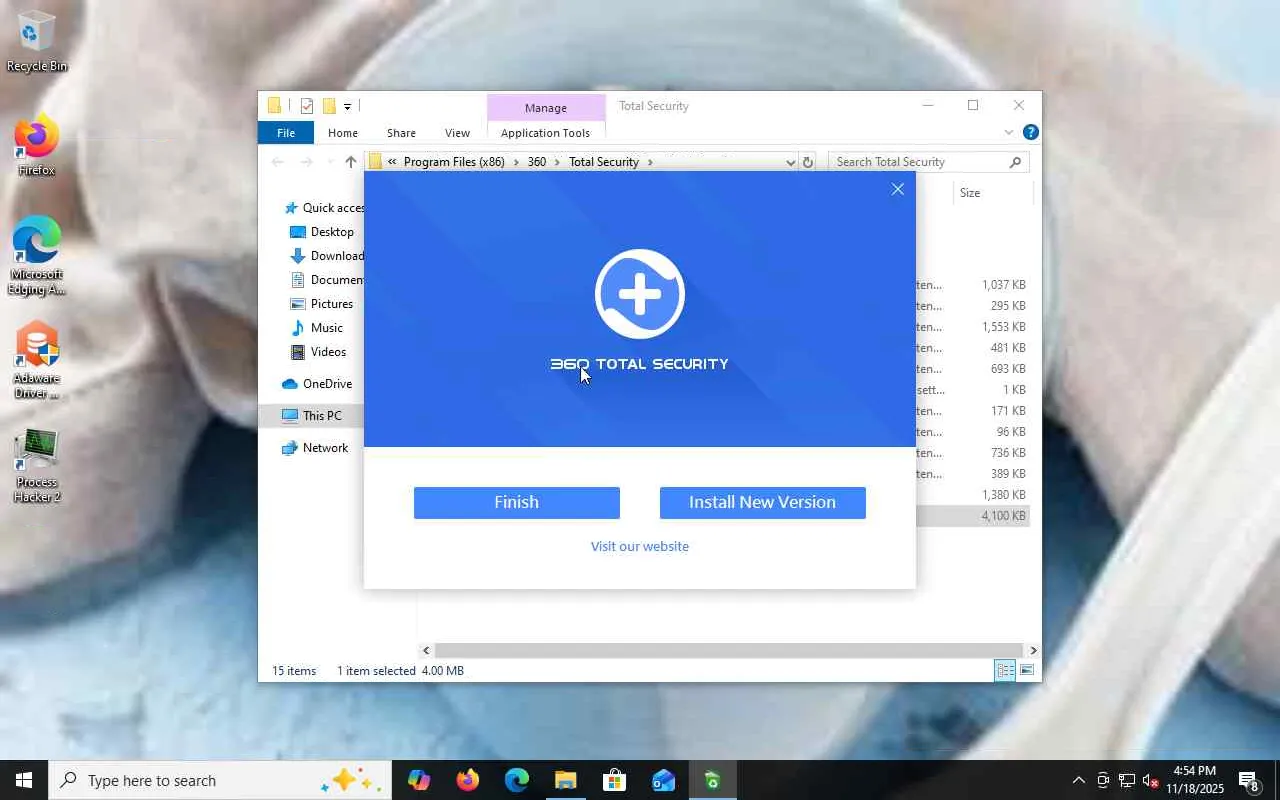
Task: Switch to Details view layout
Action: point(1005,670)
